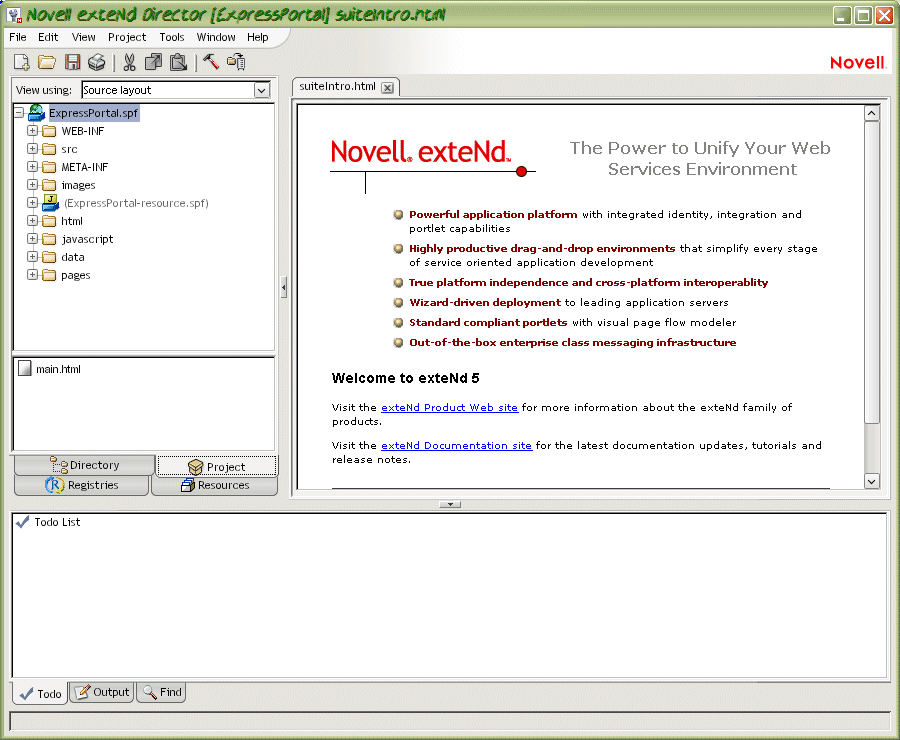Click the Todo List checkmark icon
The image size is (900, 740).
[x=22, y=522]
